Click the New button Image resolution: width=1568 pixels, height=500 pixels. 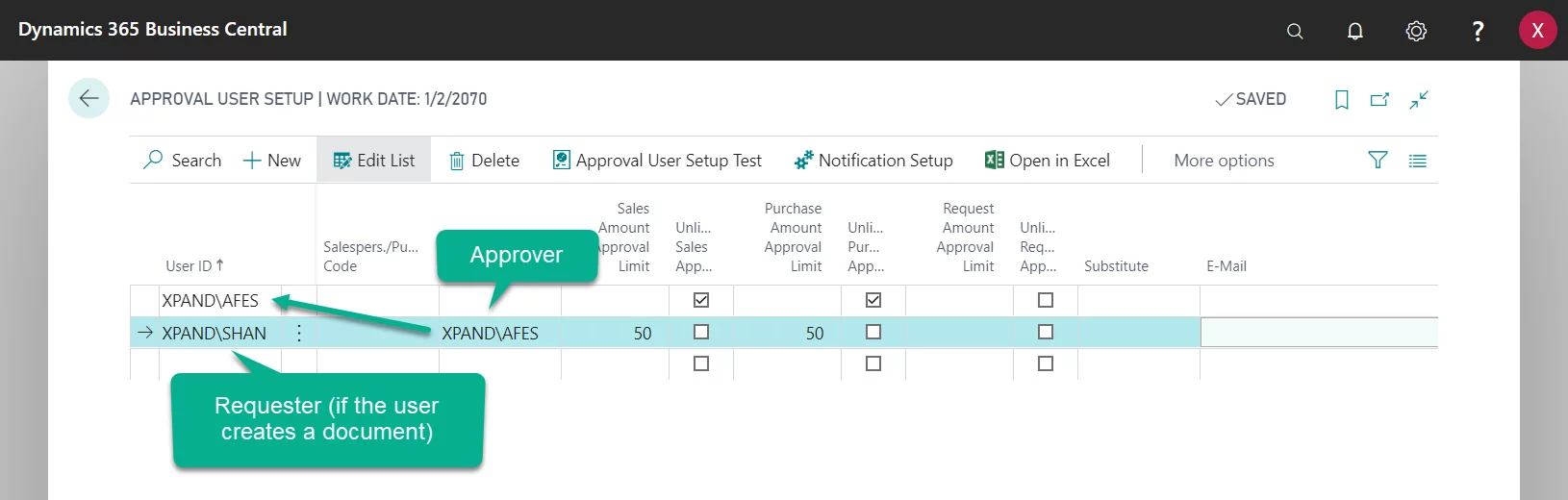[271, 161]
